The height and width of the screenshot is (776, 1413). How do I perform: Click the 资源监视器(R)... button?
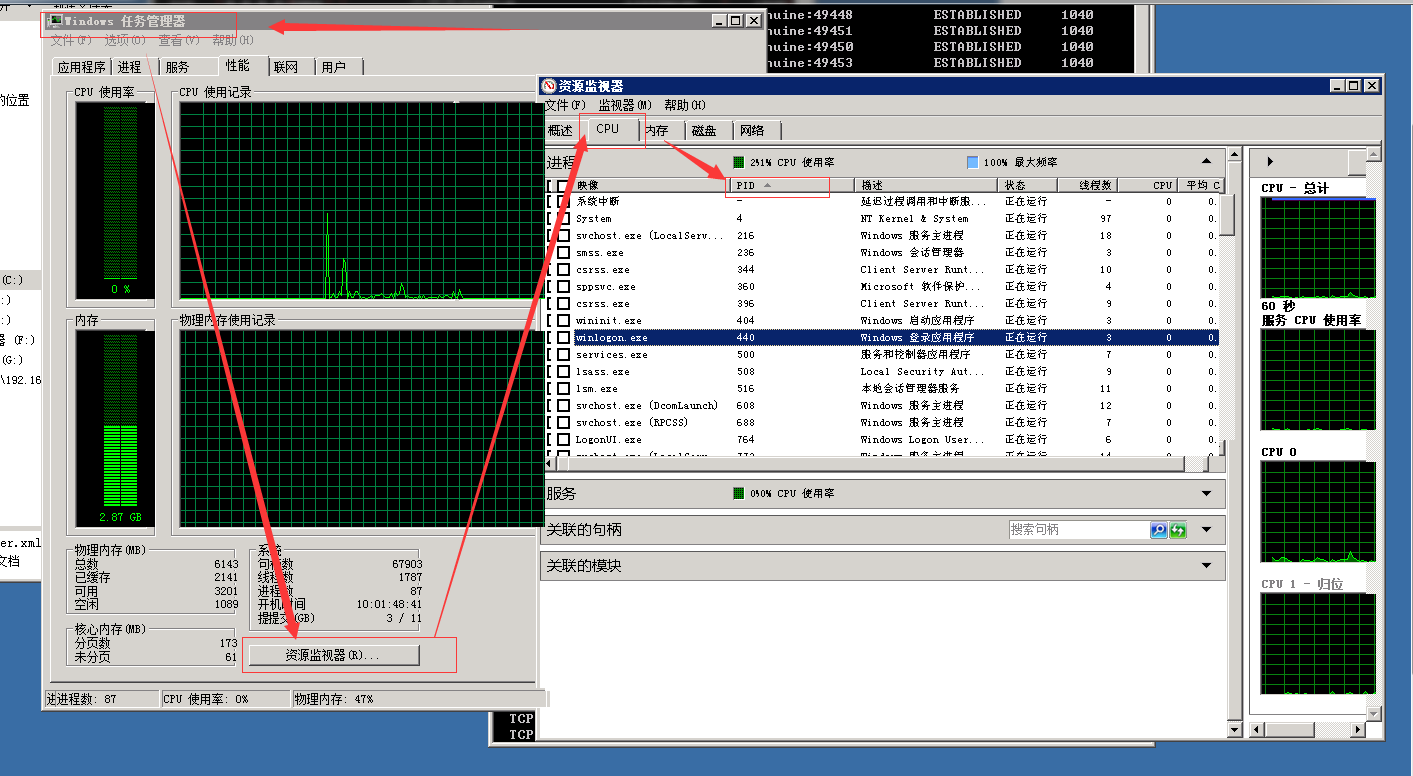pos(334,655)
